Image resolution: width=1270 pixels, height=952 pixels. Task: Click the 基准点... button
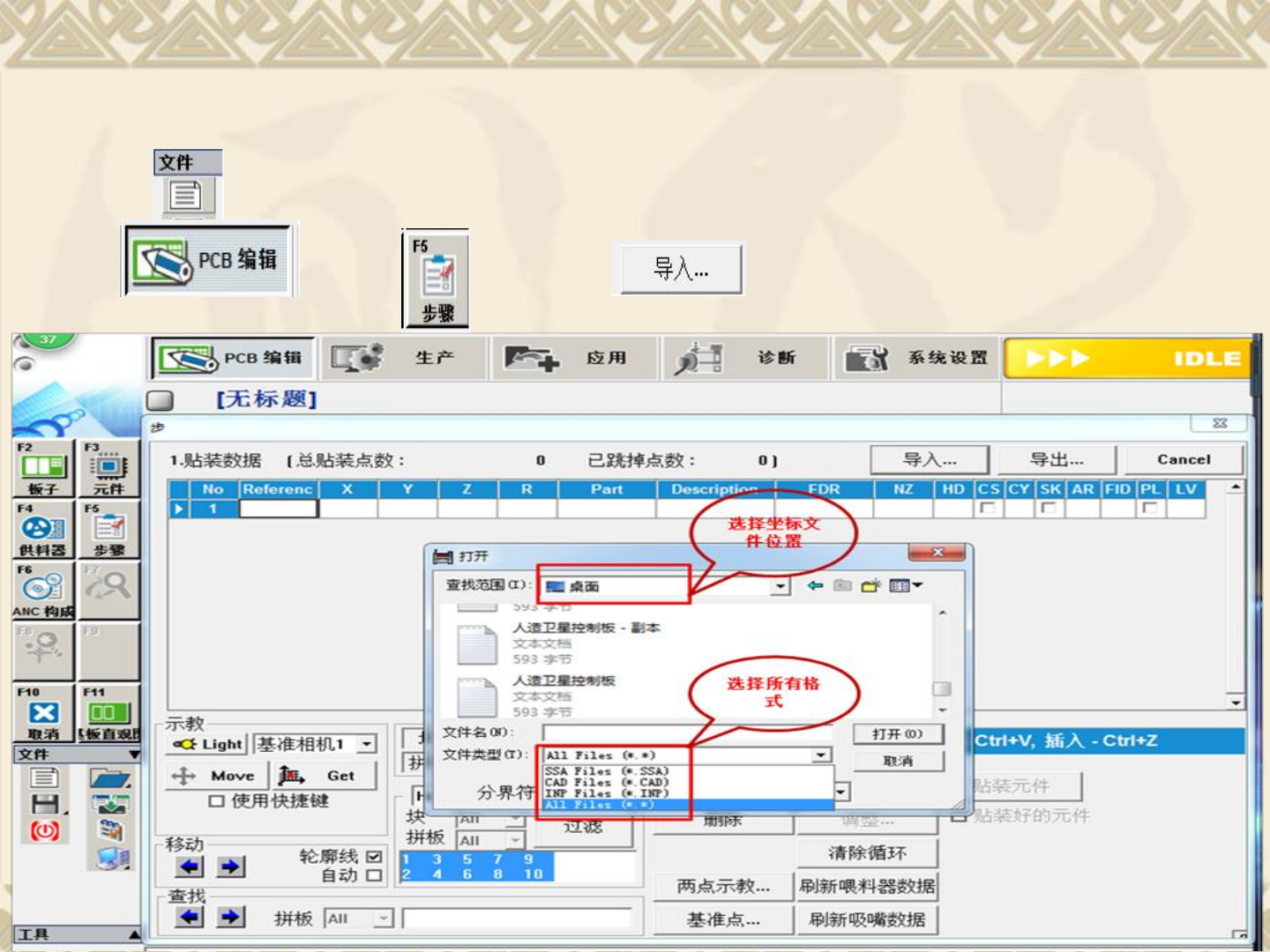[x=723, y=920]
